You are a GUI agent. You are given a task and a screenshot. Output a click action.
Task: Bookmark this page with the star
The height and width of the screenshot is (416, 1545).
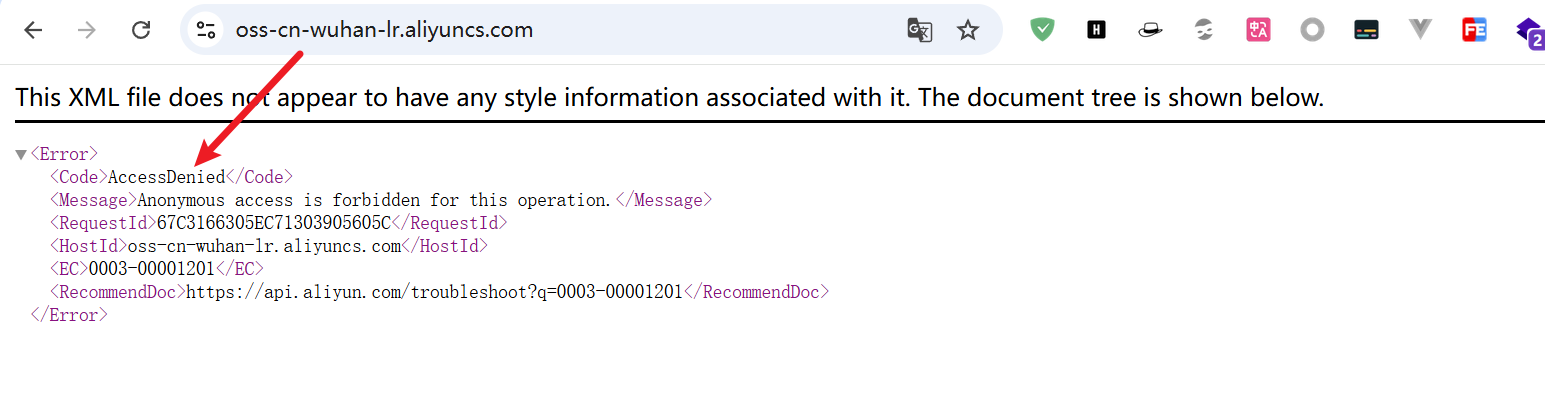tap(967, 30)
